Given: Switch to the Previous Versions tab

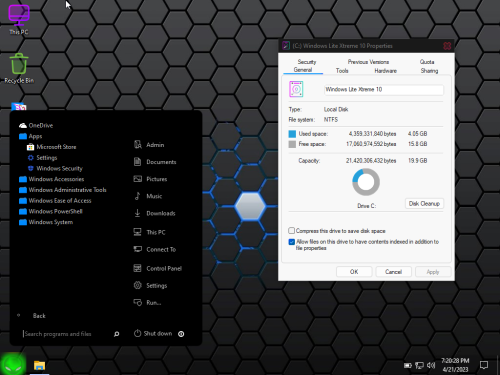Looking at the screenshot, I should (368, 62).
